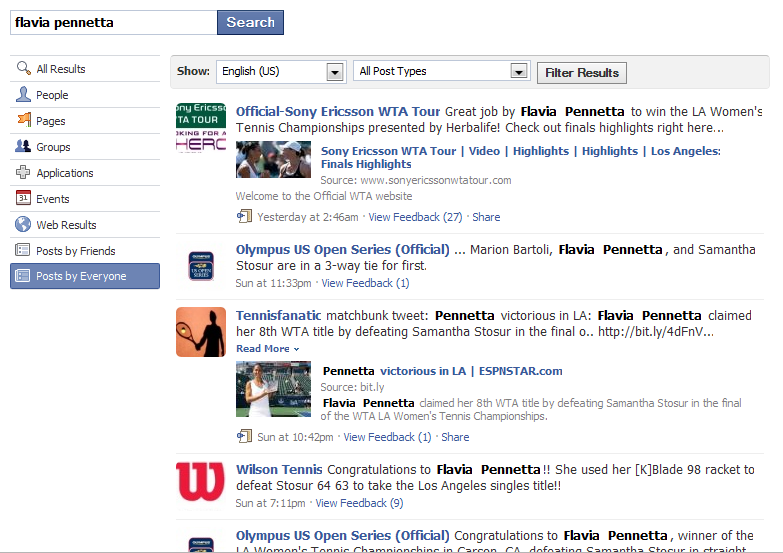Click first Olympus US Open Series avatar
Viewport: 783px width, 553px height.
(201, 265)
